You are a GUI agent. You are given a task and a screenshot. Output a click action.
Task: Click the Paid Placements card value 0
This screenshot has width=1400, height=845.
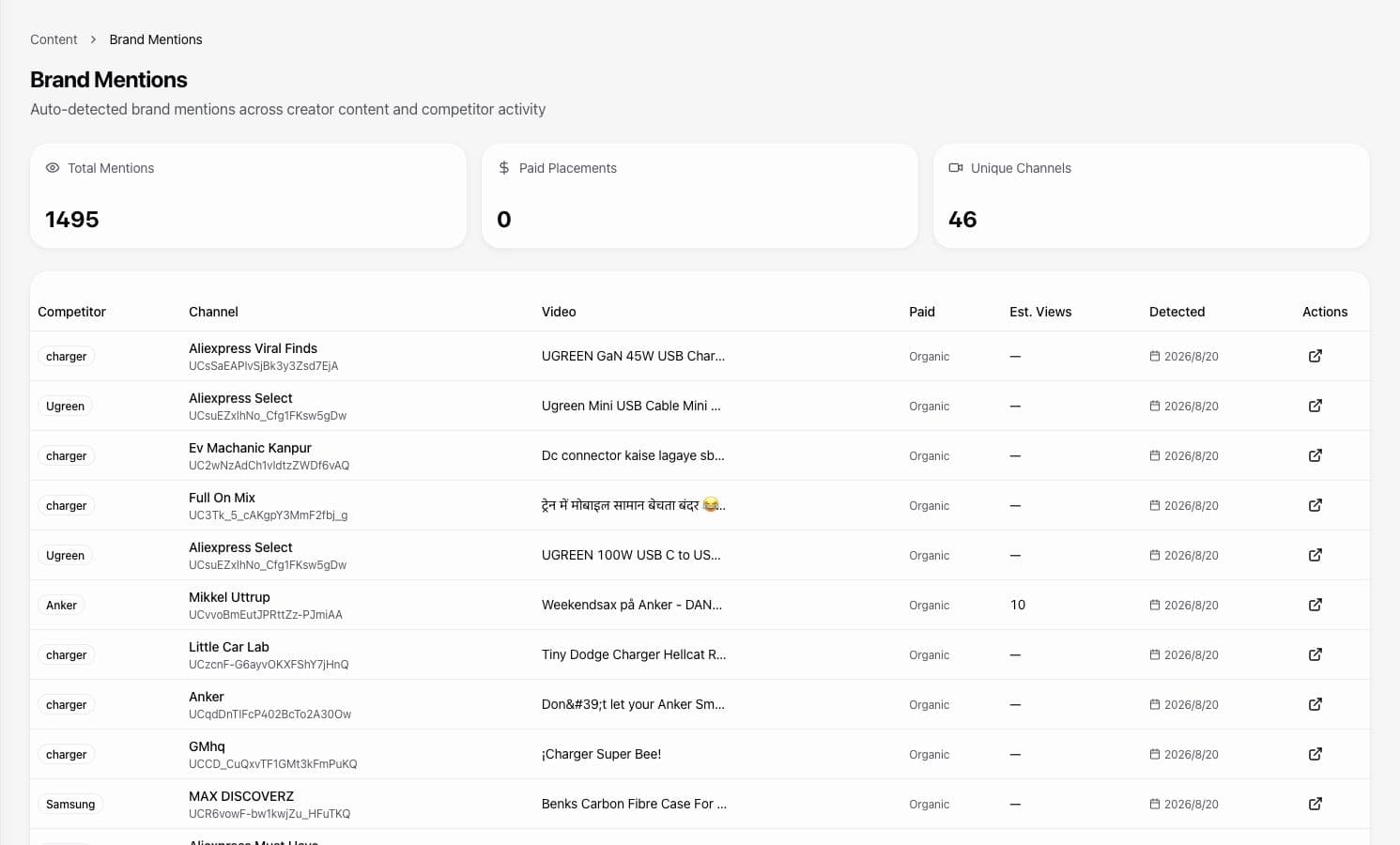(504, 220)
